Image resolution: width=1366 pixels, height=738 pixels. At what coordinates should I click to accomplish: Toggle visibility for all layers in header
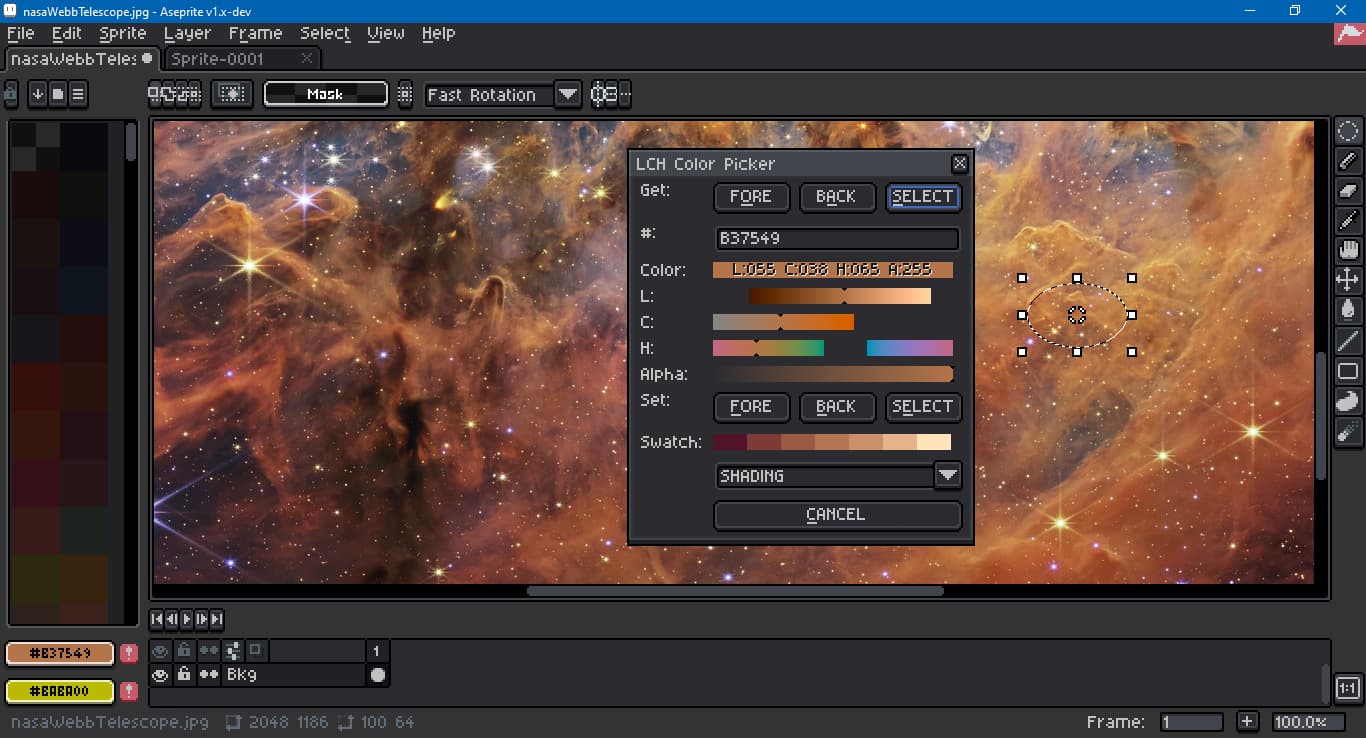coord(160,651)
